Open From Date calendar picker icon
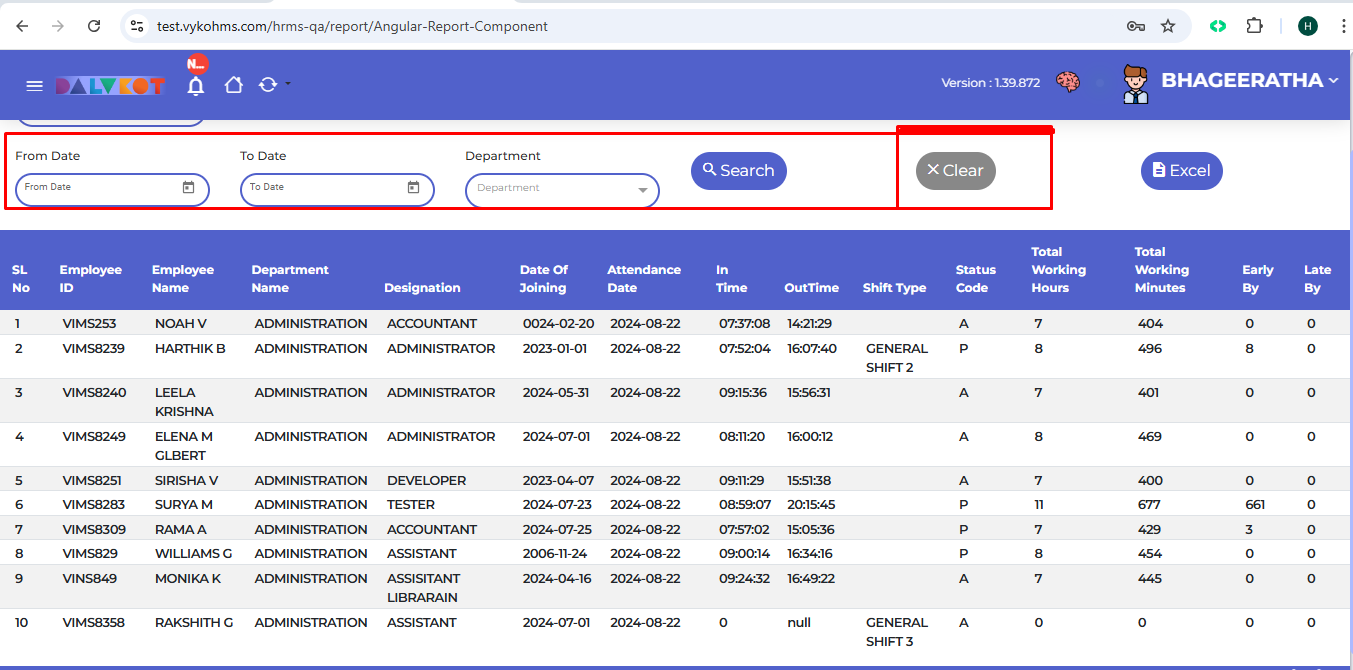Screen dimensions: 1353x670 188,188
